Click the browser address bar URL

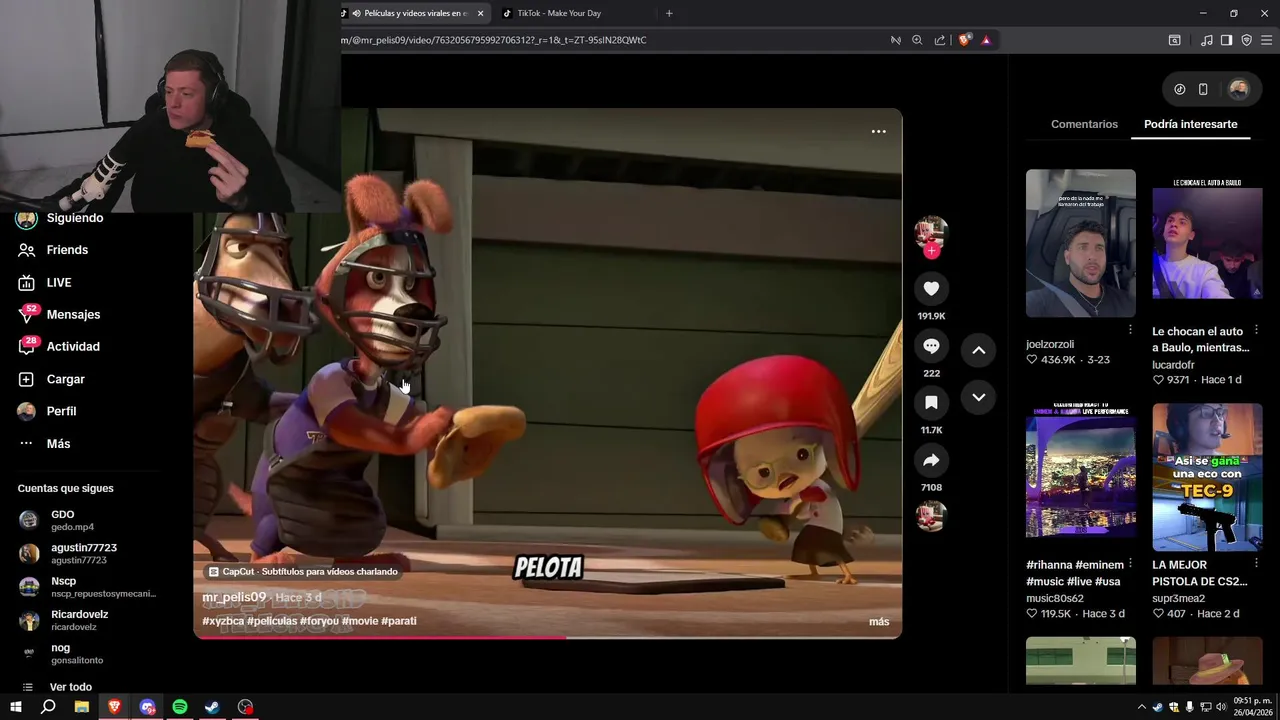[x=494, y=40]
